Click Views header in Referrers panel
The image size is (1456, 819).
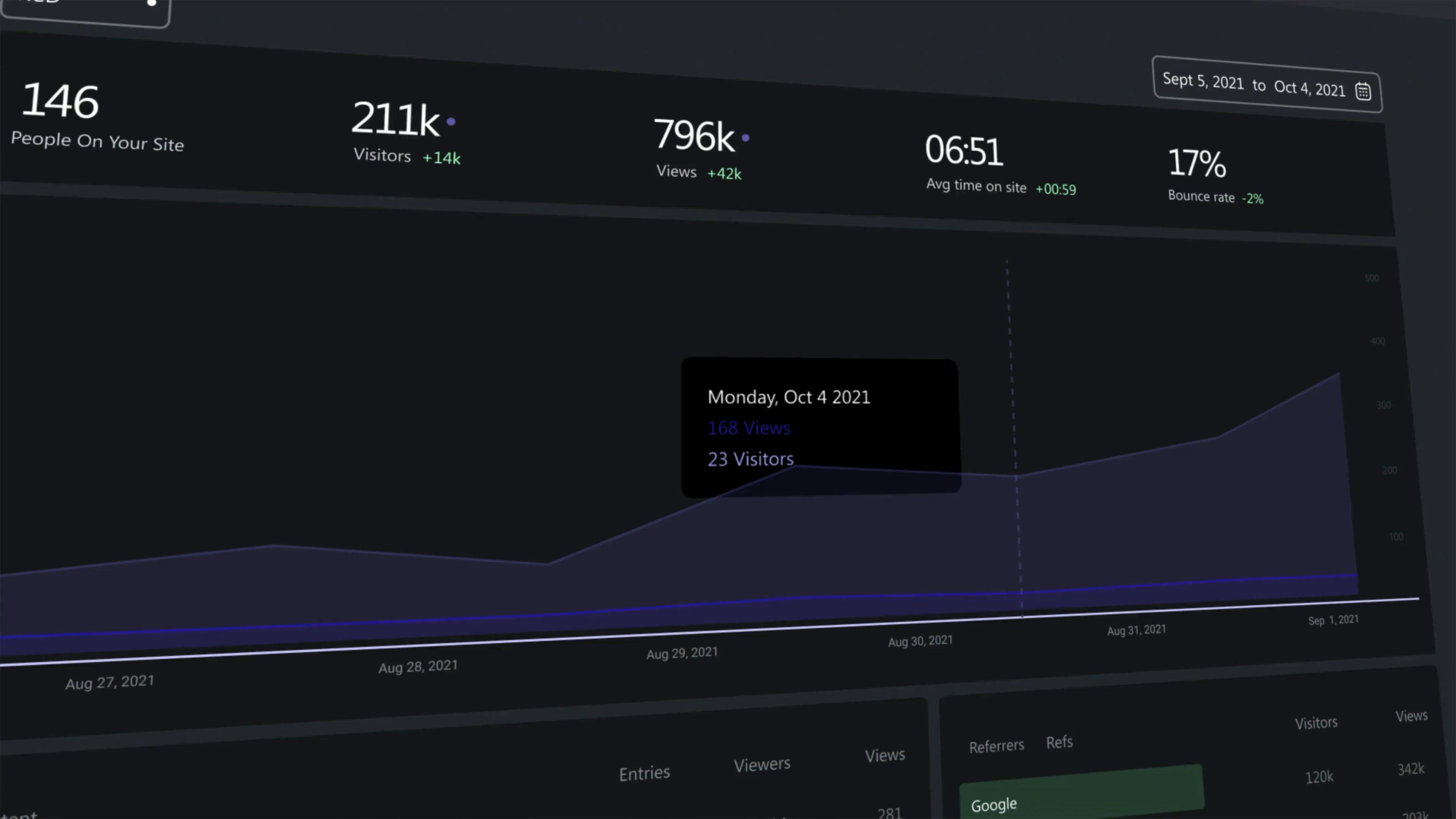(x=1411, y=716)
